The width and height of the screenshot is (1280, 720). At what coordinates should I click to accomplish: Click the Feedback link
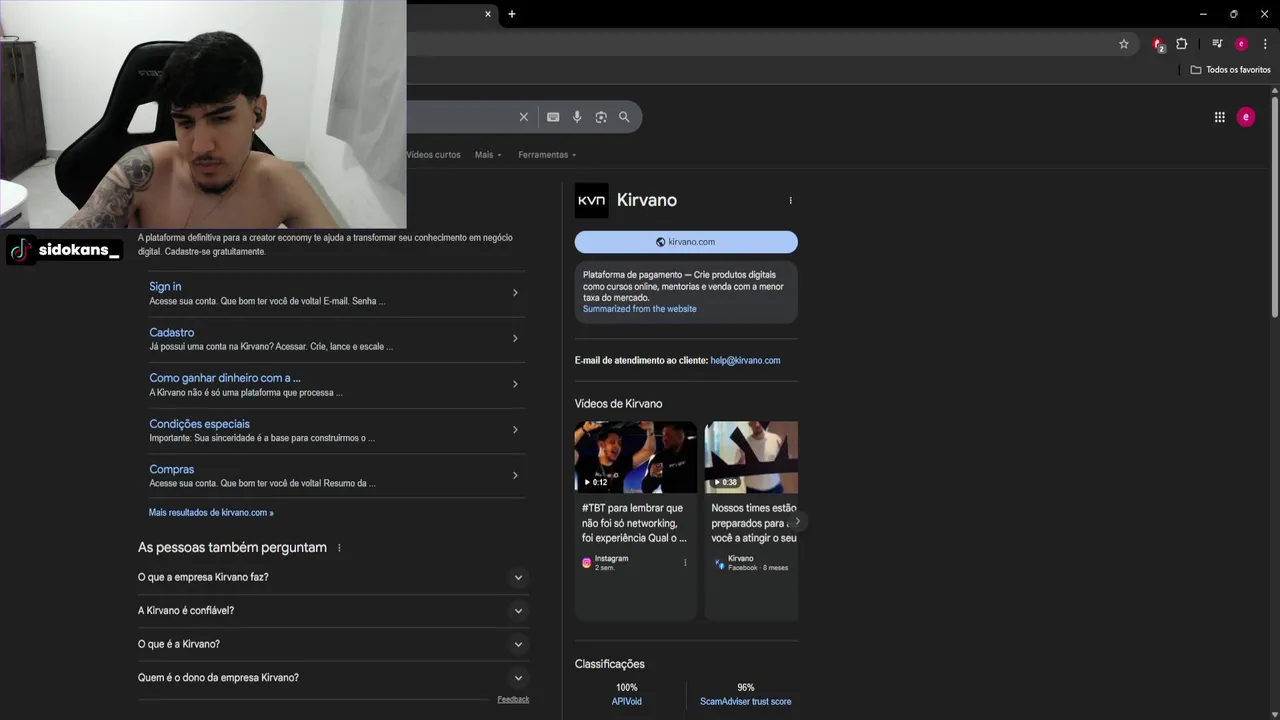[513, 699]
